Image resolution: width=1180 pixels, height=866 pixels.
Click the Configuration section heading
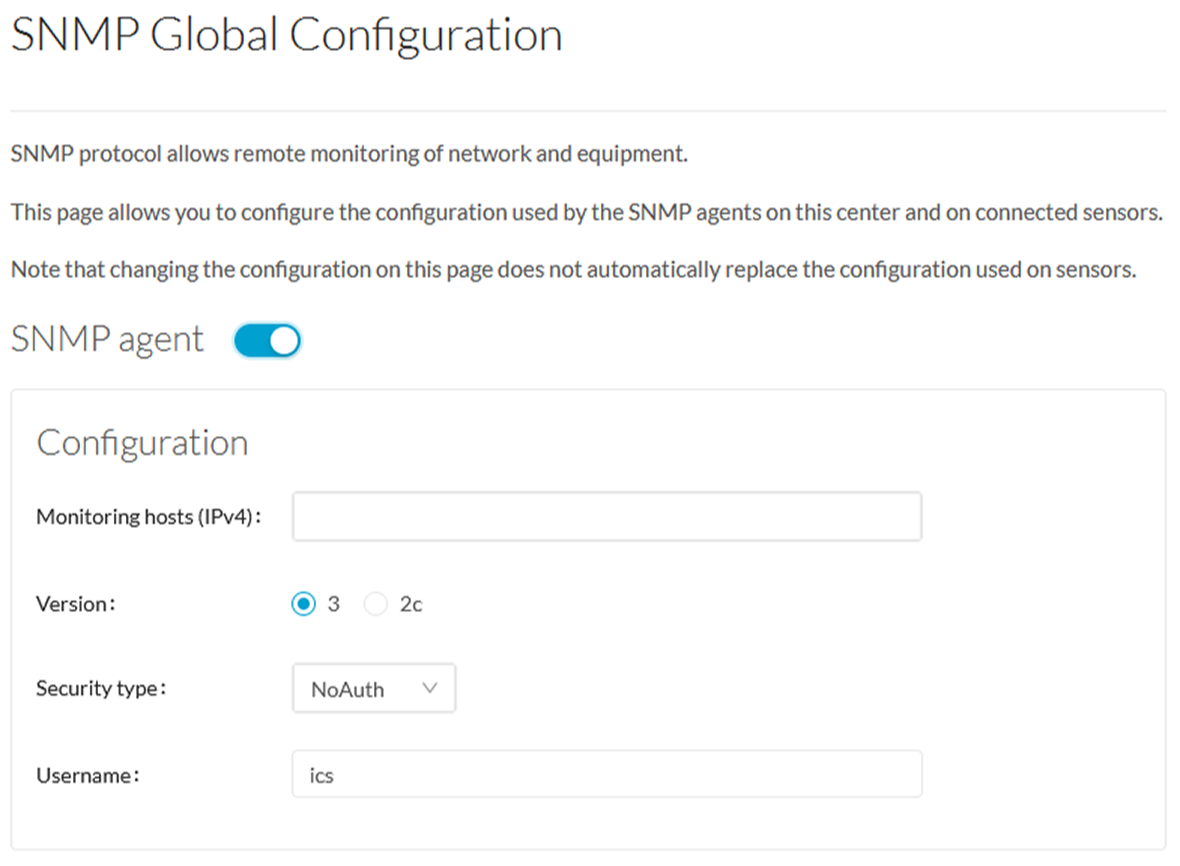[142, 443]
